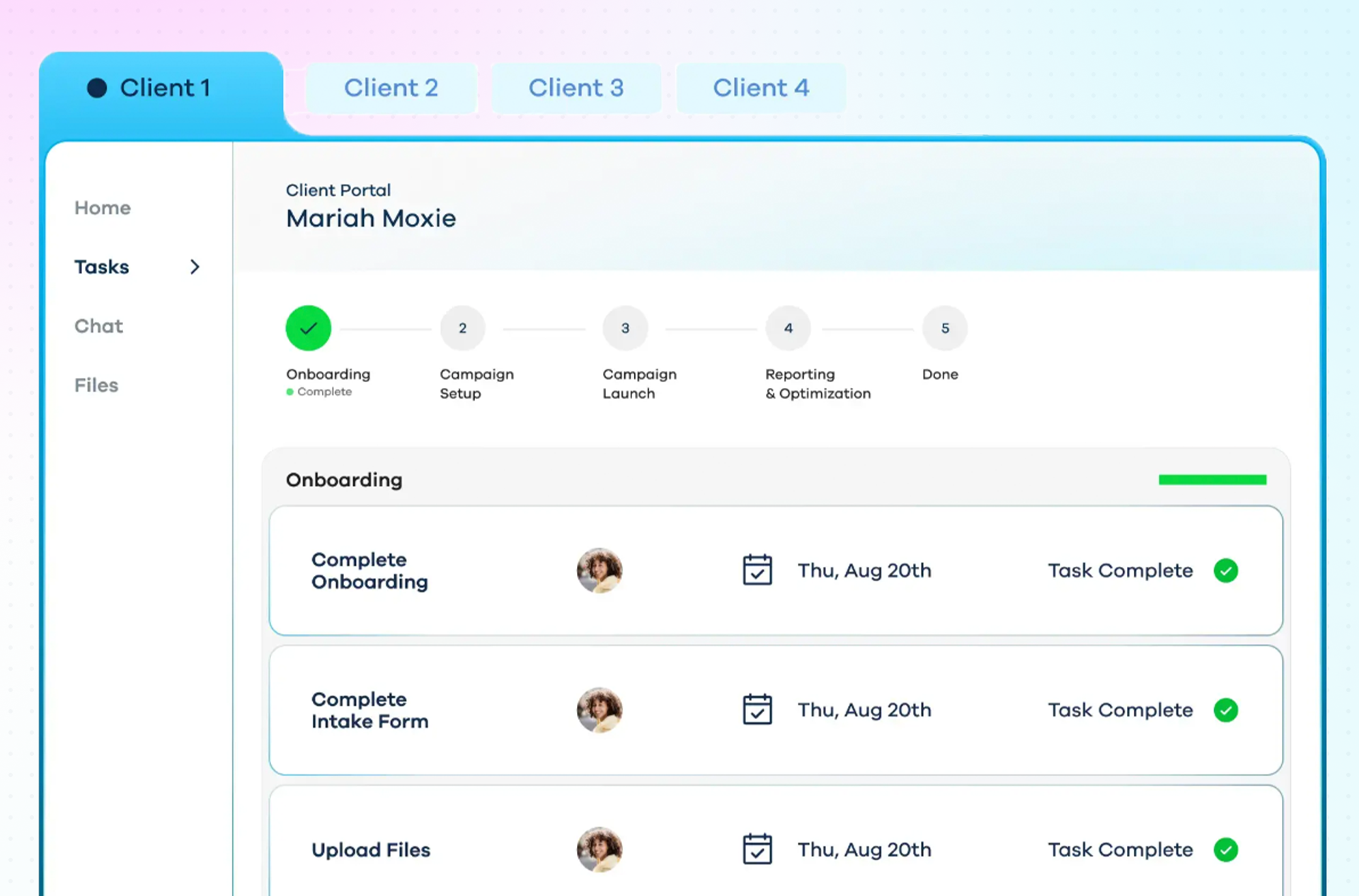Screen dimensions: 1359x896
Task: Click the avatar on the Upload Files row
Action: [600, 849]
